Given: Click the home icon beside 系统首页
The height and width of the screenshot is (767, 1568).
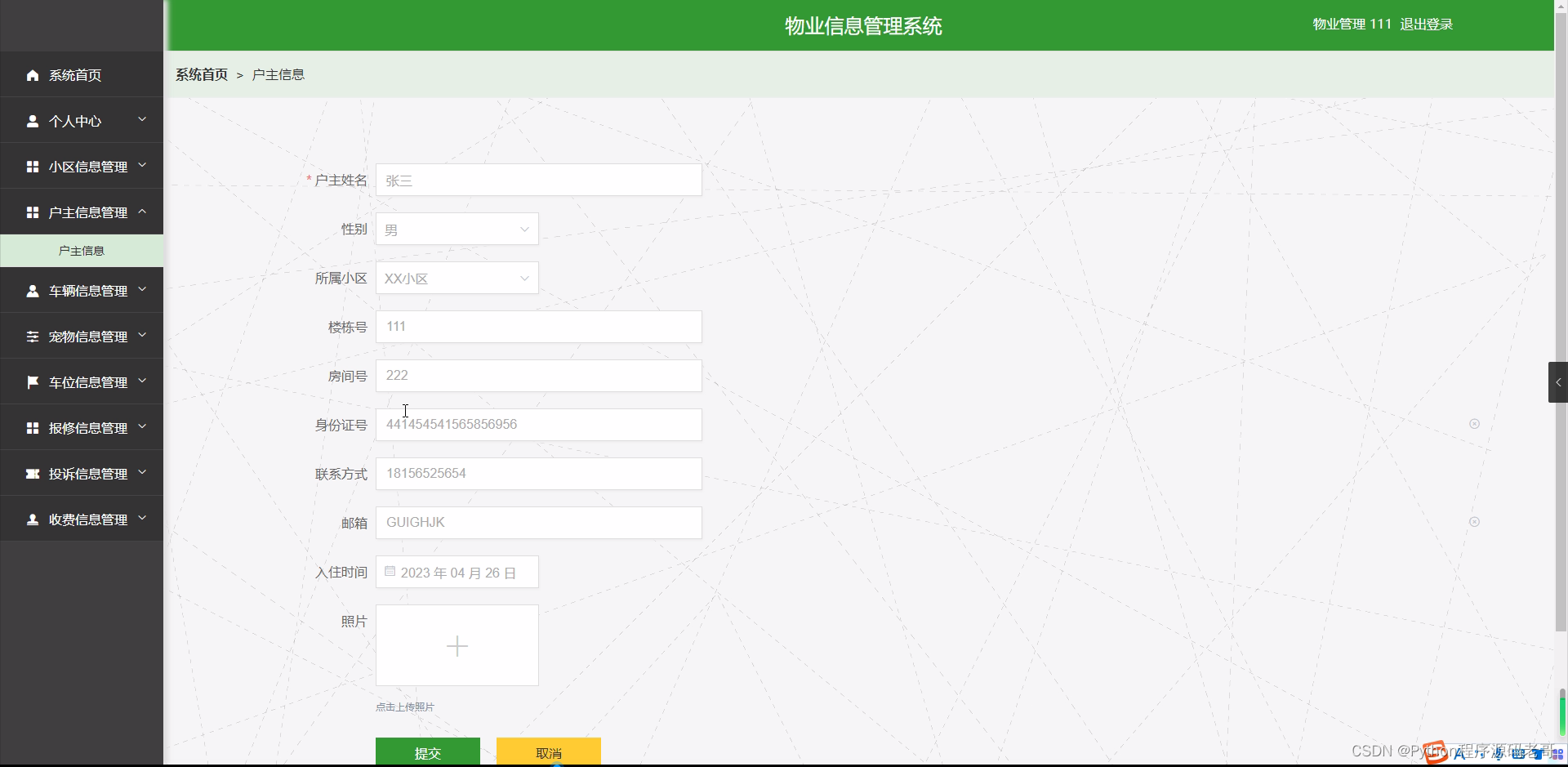Looking at the screenshot, I should (33, 75).
